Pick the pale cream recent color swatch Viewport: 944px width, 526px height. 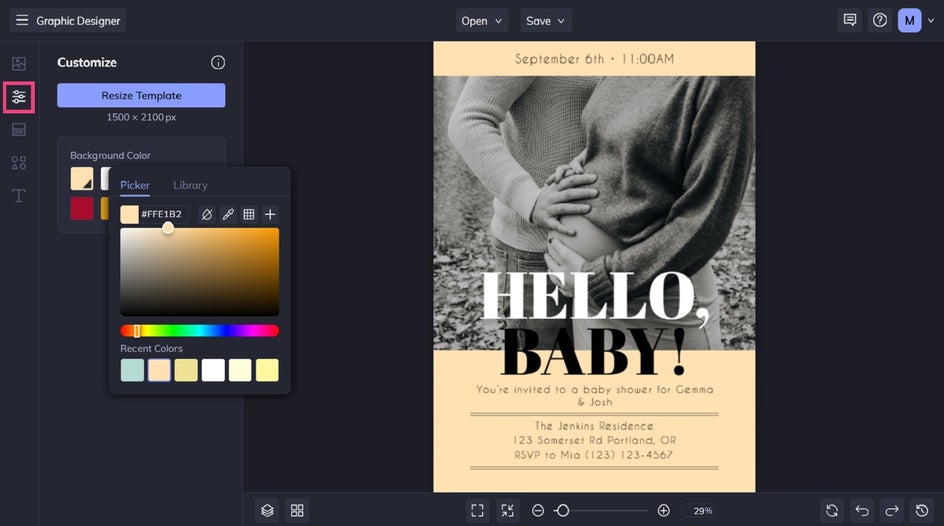point(240,370)
